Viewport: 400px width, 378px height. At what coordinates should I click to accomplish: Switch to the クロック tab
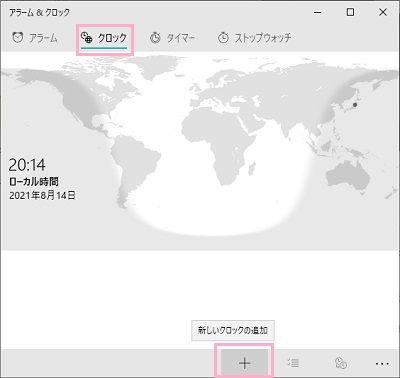(x=104, y=38)
